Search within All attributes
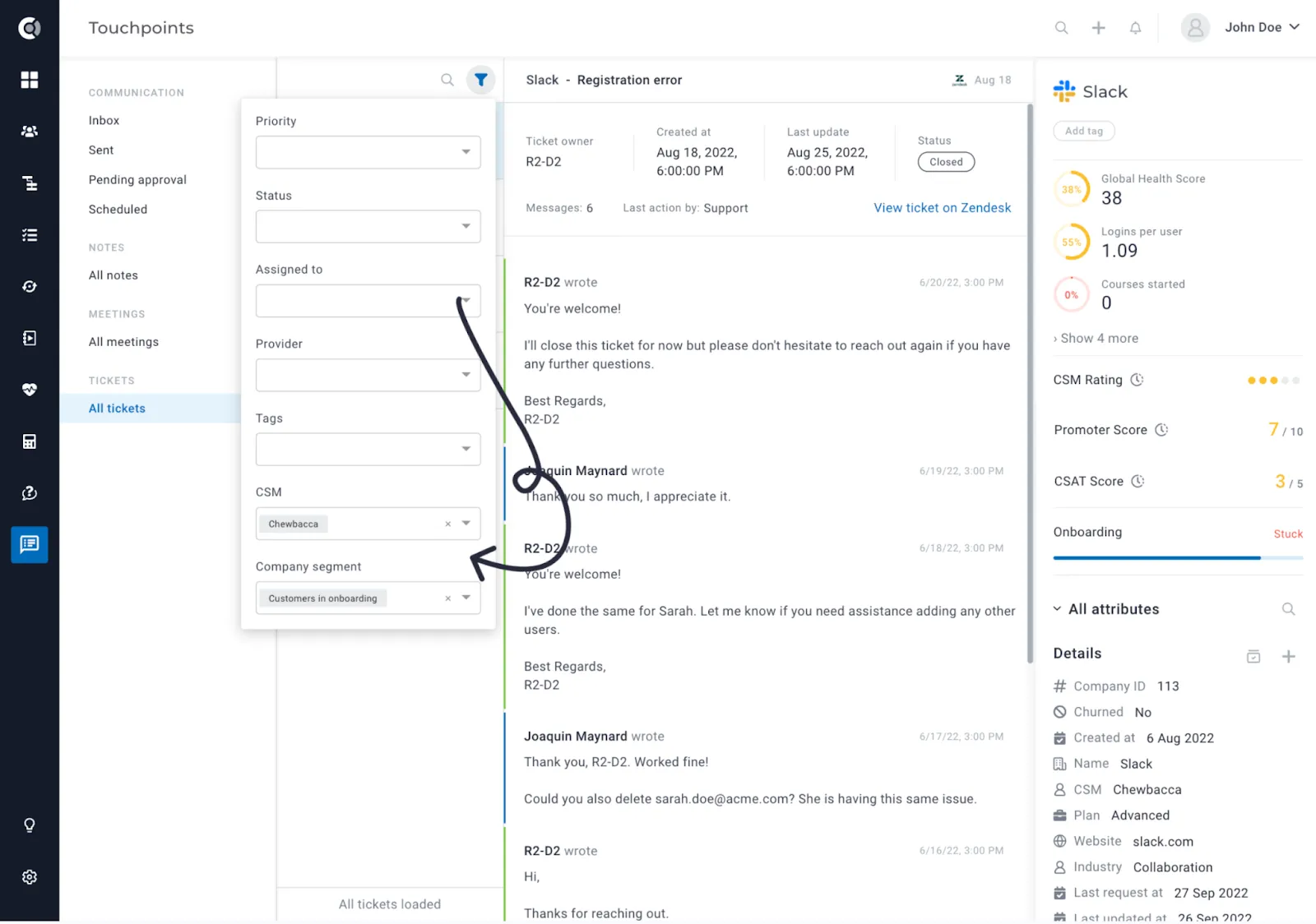This screenshot has width=1316, height=924. (x=1289, y=609)
